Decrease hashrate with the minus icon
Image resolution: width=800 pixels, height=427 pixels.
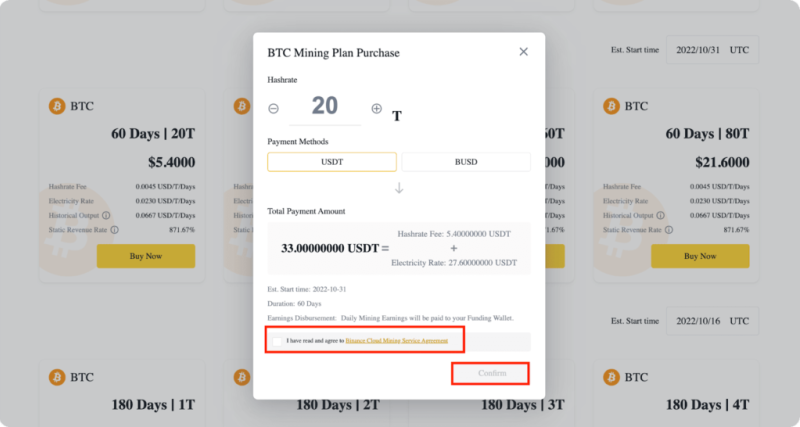pos(273,109)
